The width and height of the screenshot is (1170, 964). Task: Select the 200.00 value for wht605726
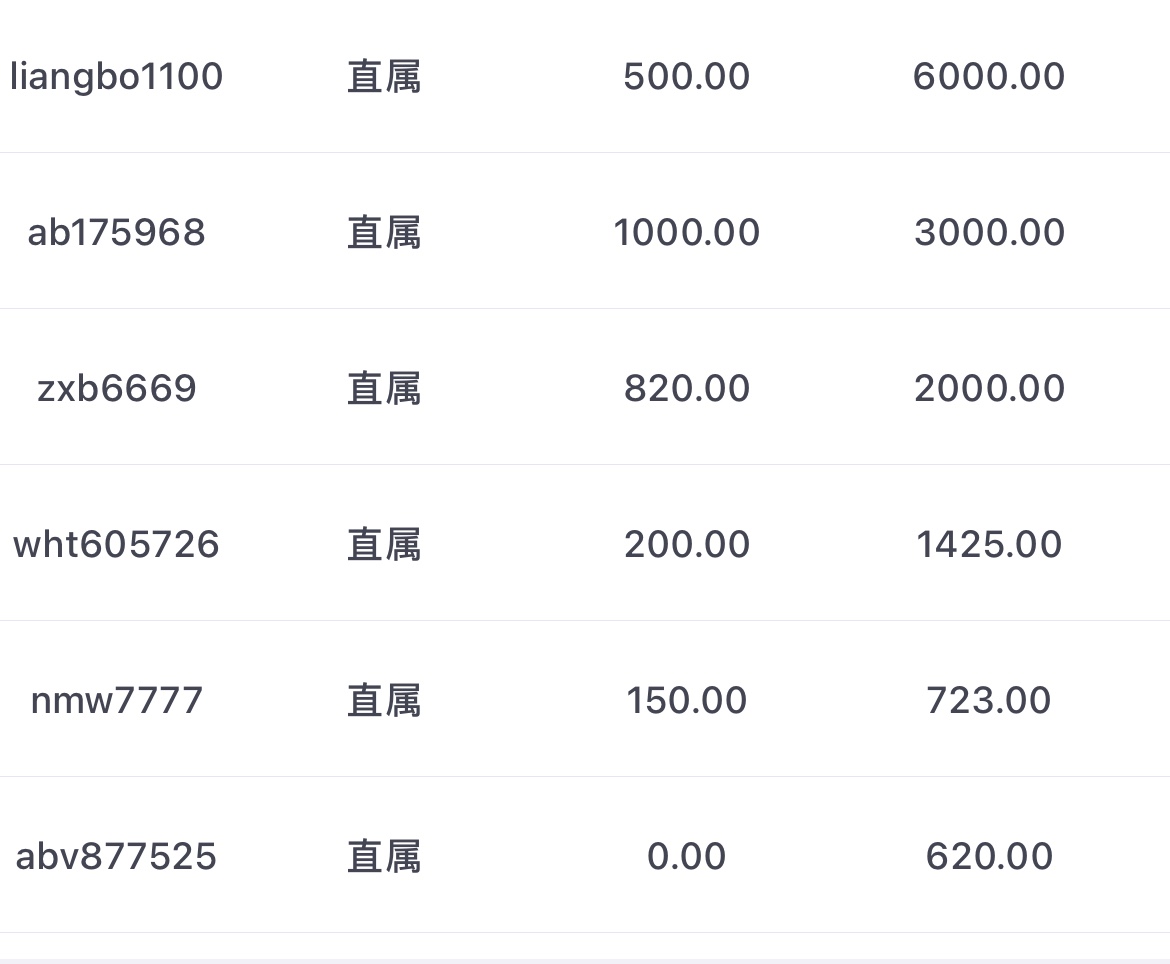pyautogui.click(x=687, y=545)
